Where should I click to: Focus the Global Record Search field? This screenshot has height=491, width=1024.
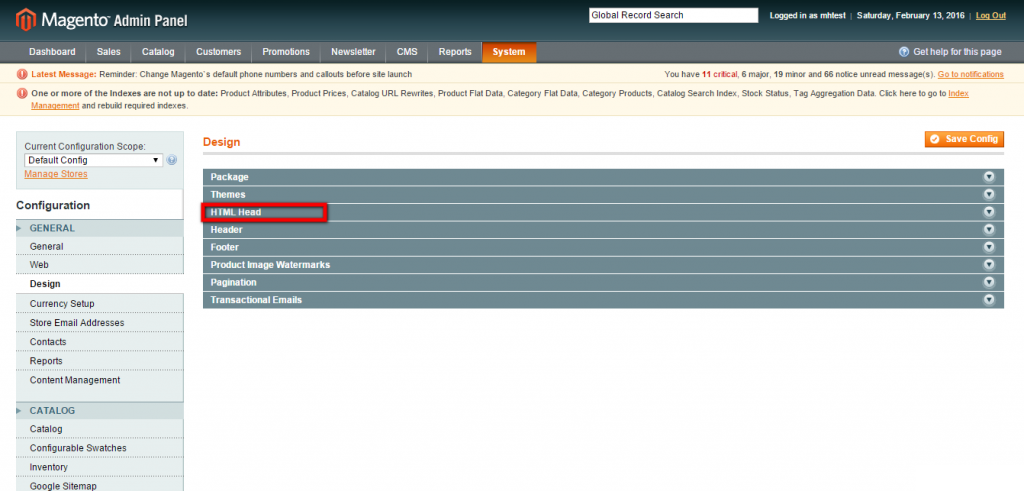[673, 15]
